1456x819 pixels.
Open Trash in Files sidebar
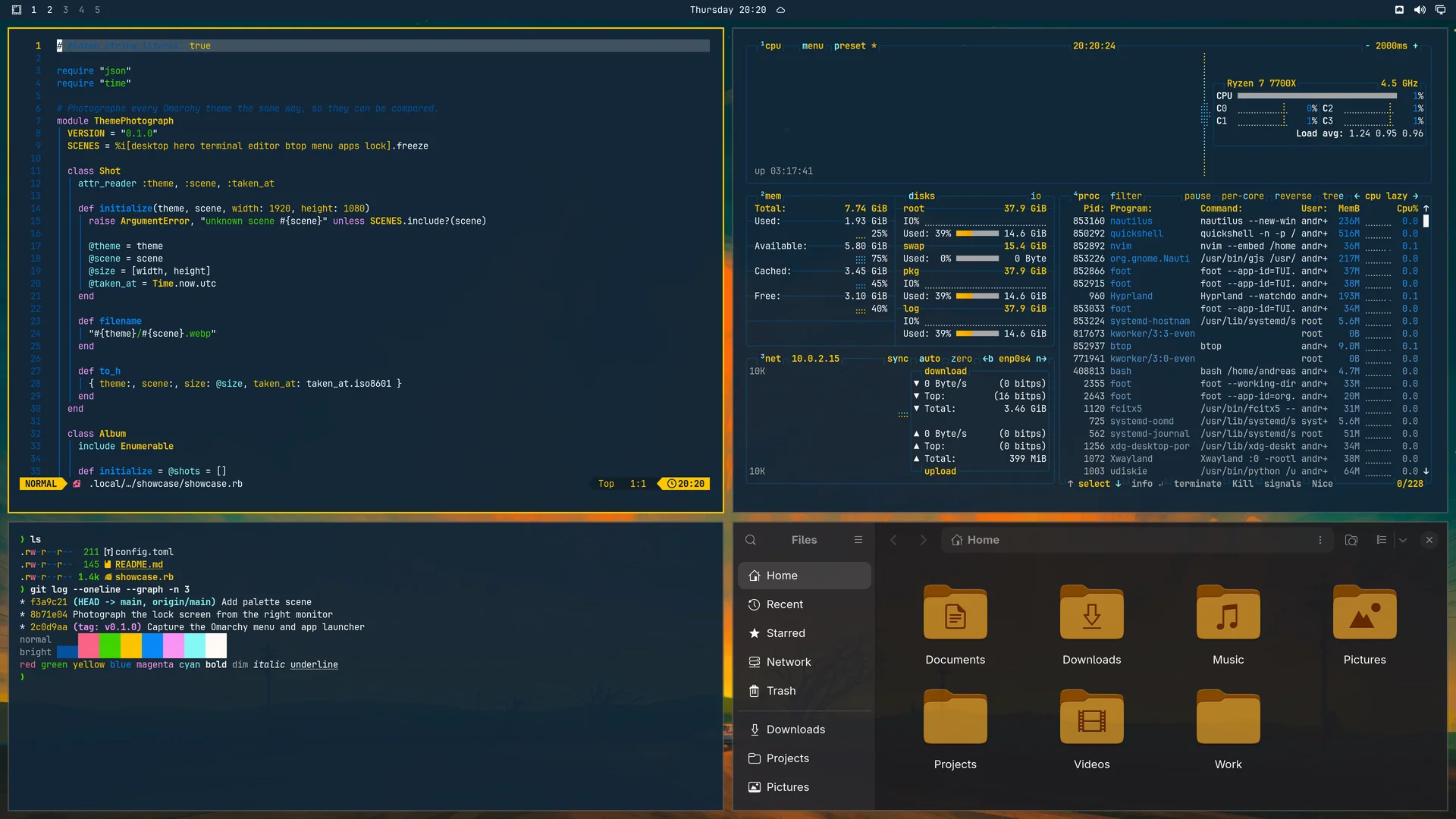(804, 691)
